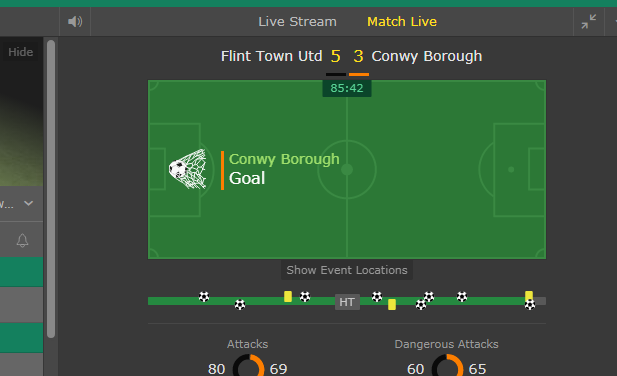Click the yellow card below the timeline after HT

(x=392, y=304)
